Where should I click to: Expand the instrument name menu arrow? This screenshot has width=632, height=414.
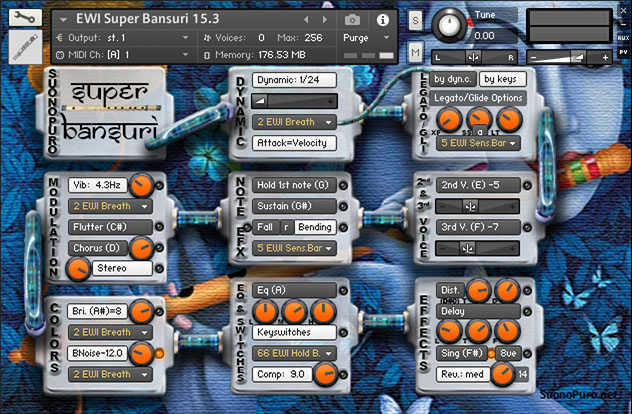coord(63,19)
